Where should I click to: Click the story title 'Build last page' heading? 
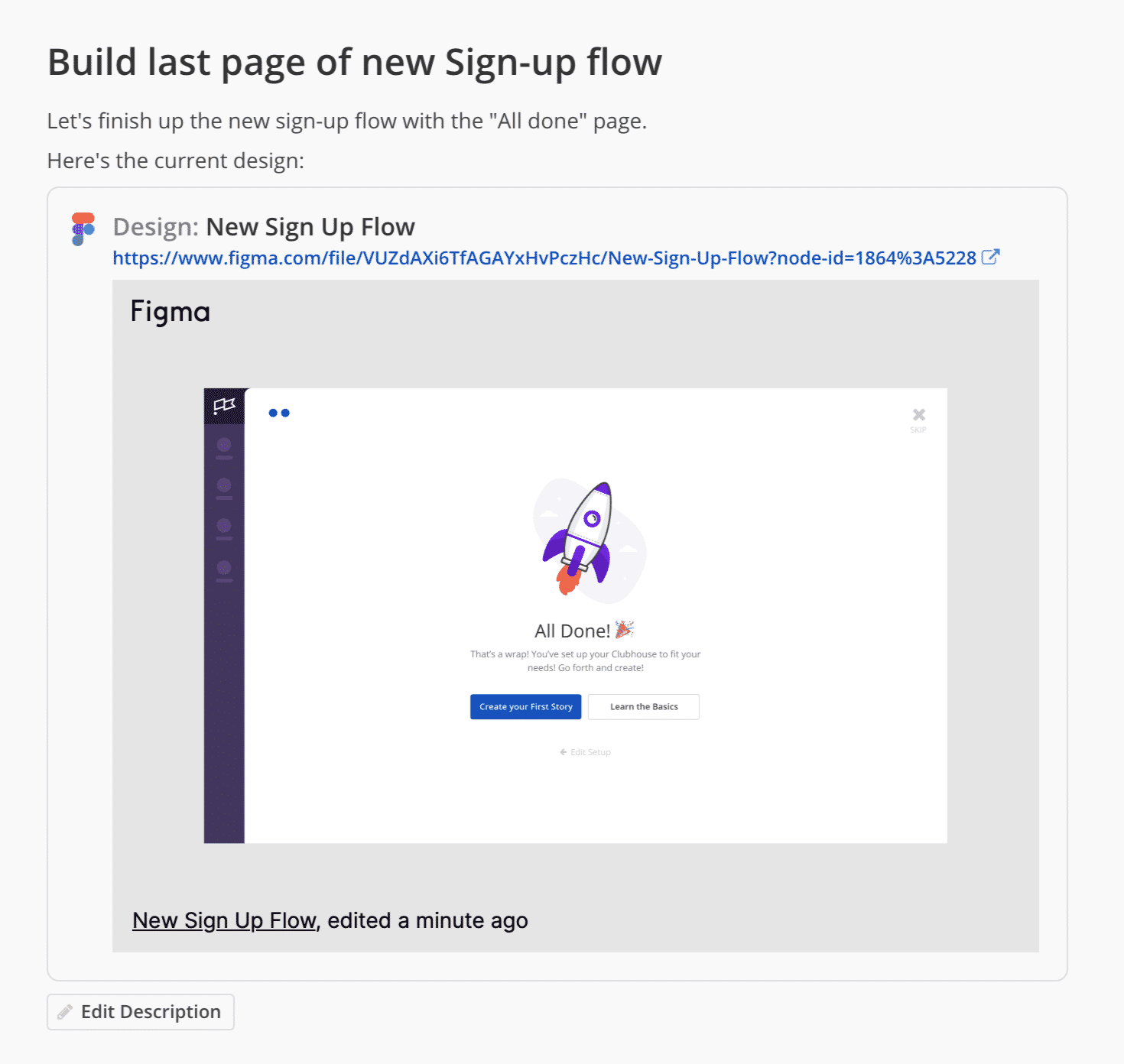pyautogui.click(x=355, y=63)
